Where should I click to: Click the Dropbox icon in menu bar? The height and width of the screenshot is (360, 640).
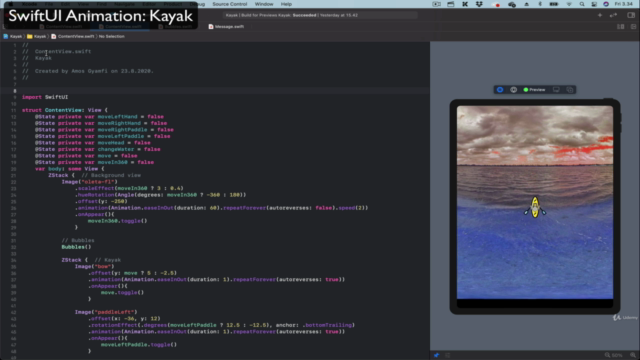(x=479, y=4)
